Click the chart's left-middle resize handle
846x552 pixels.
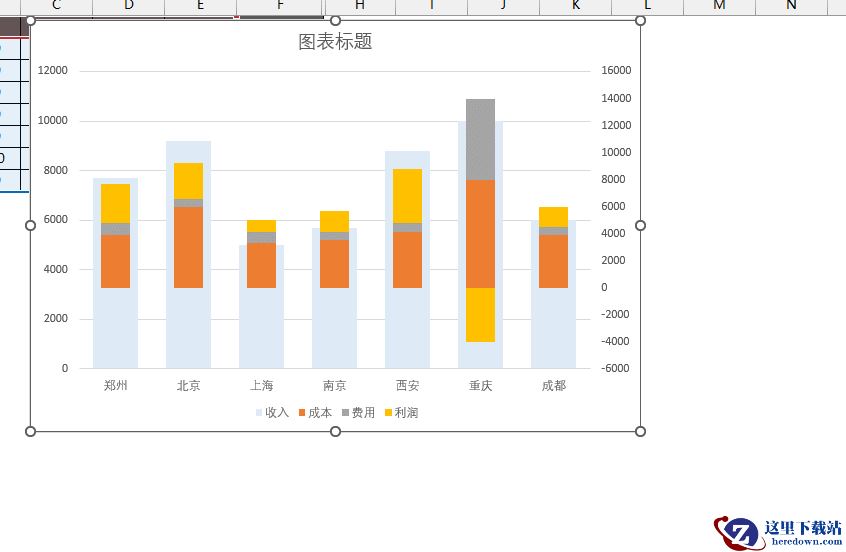pos(30,226)
